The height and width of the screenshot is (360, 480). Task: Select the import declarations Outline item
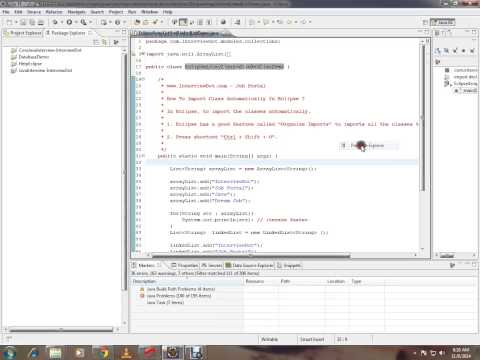[462, 77]
